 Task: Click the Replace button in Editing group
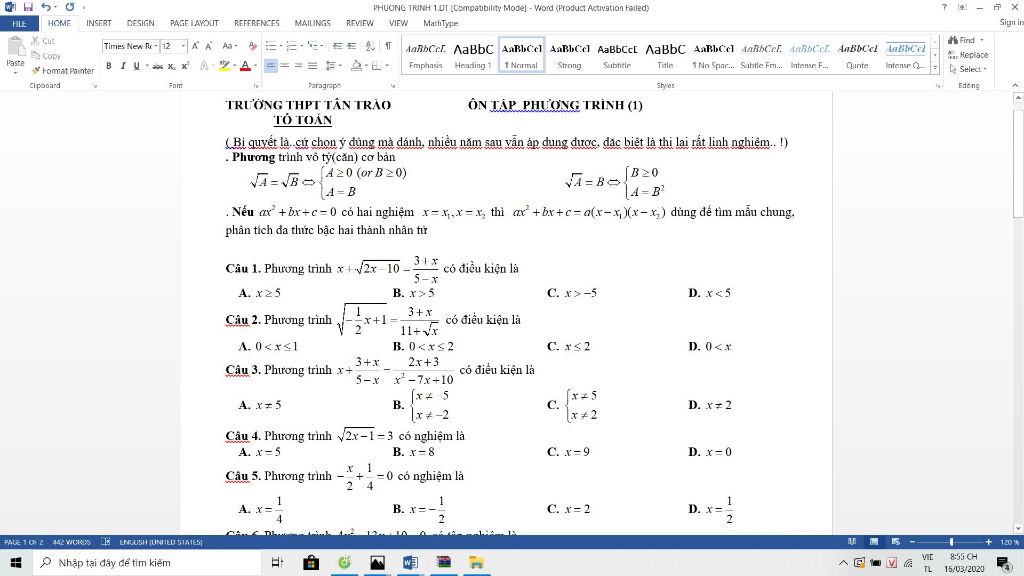click(968, 55)
